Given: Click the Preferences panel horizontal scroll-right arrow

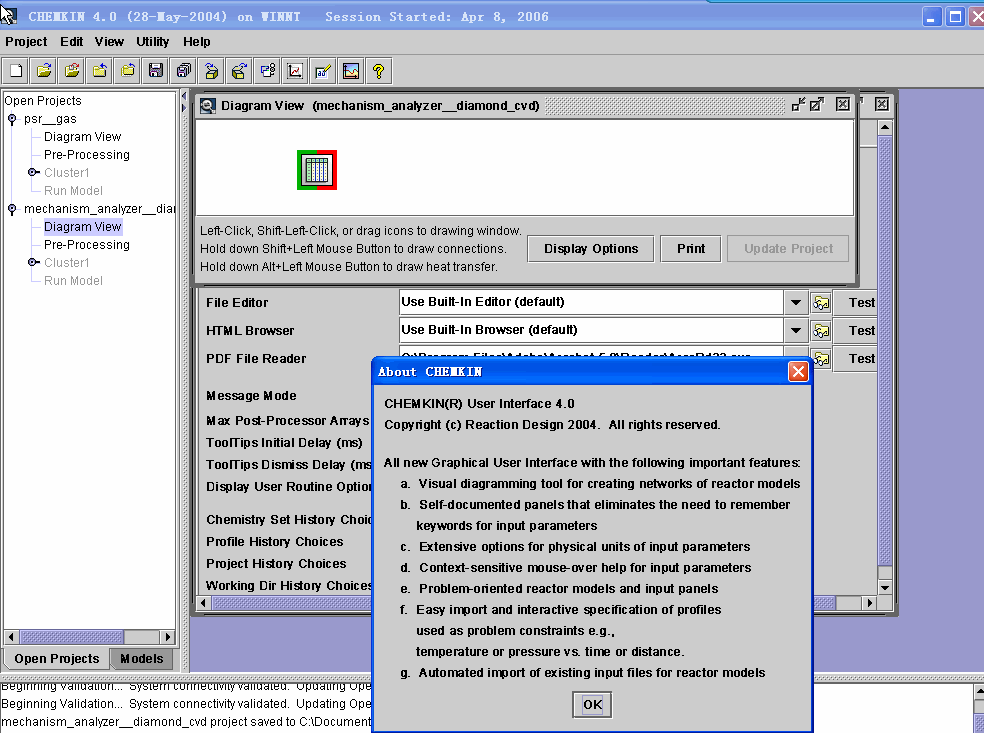Looking at the screenshot, I should click(869, 603).
